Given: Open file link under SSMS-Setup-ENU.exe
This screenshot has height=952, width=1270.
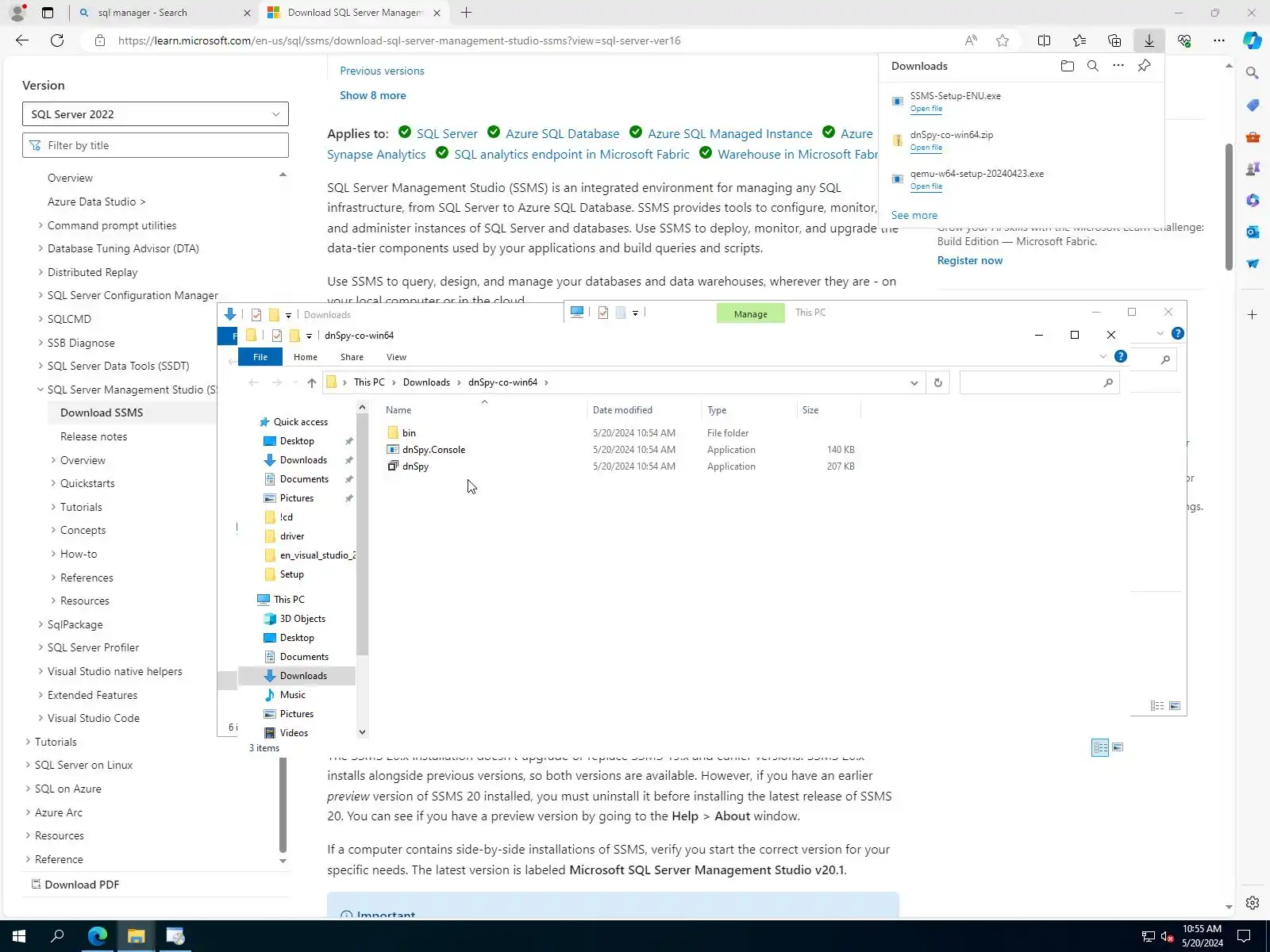Looking at the screenshot, I should (926, 109).
